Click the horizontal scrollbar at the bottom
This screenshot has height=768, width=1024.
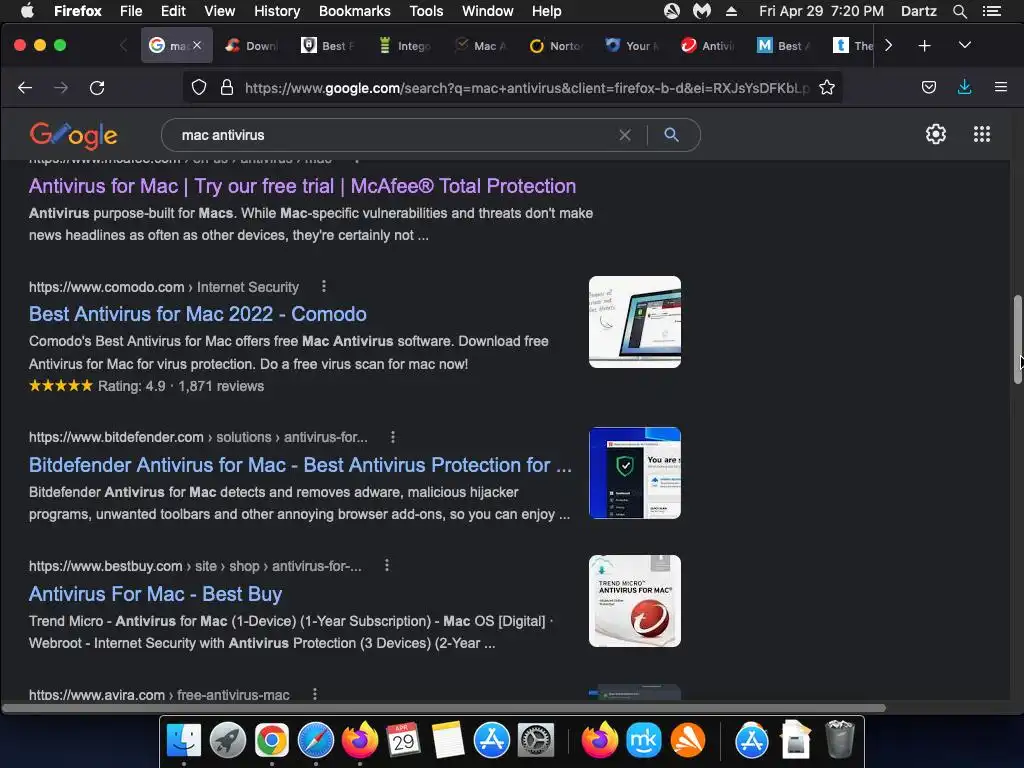click(x=444, y=708)
